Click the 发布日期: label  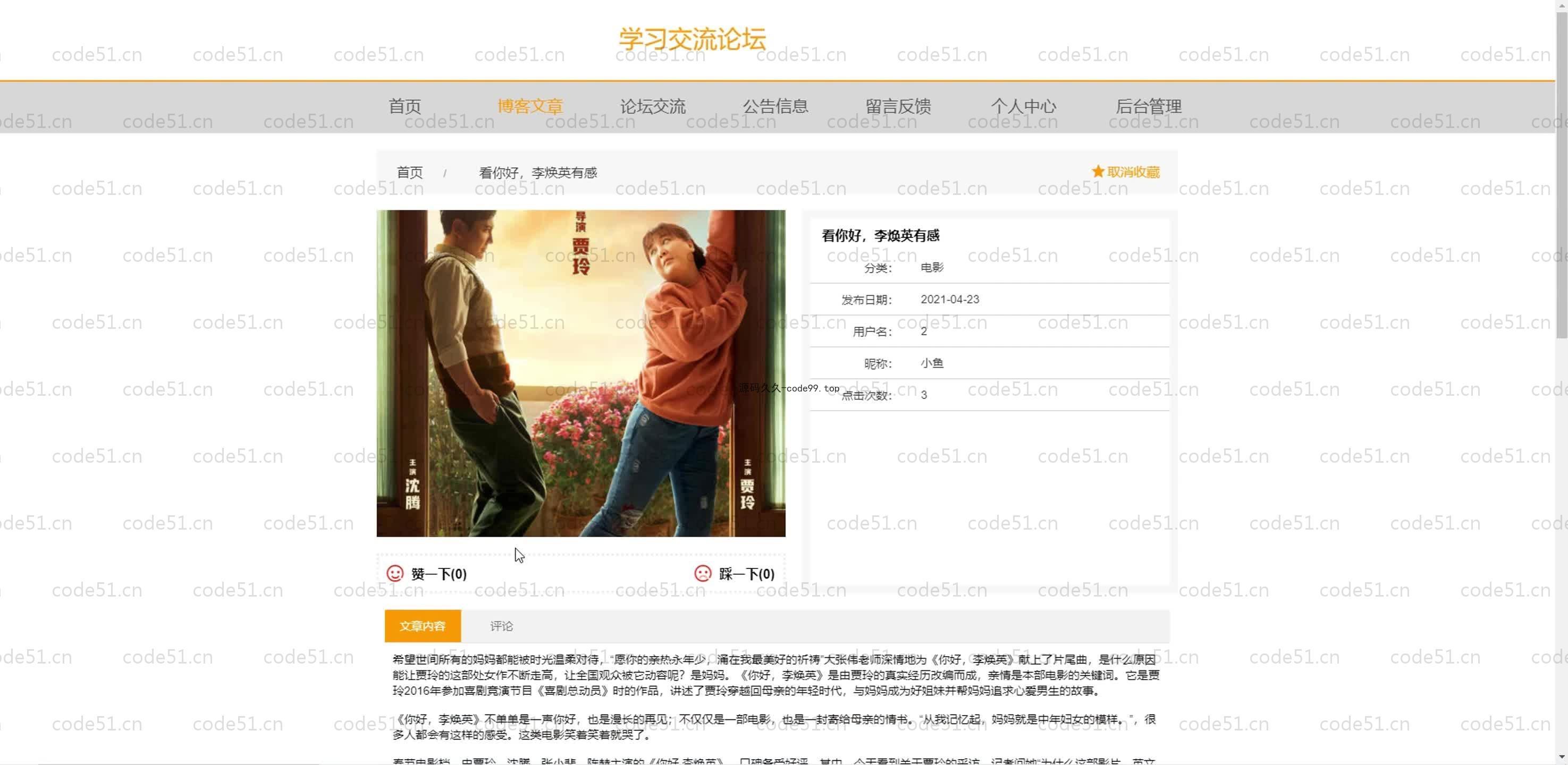(x=866, y=300)
